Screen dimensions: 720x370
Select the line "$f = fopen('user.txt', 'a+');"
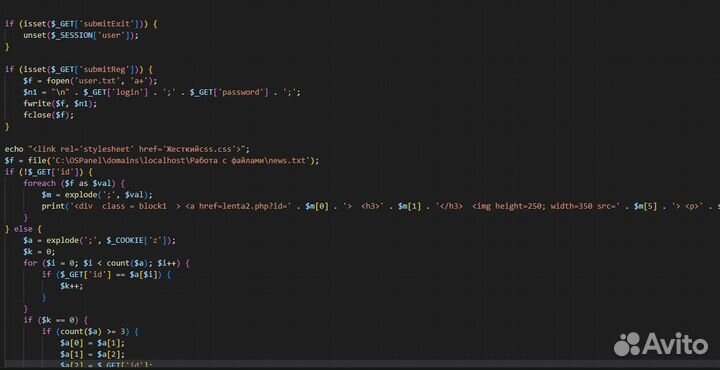coord(90,81)
